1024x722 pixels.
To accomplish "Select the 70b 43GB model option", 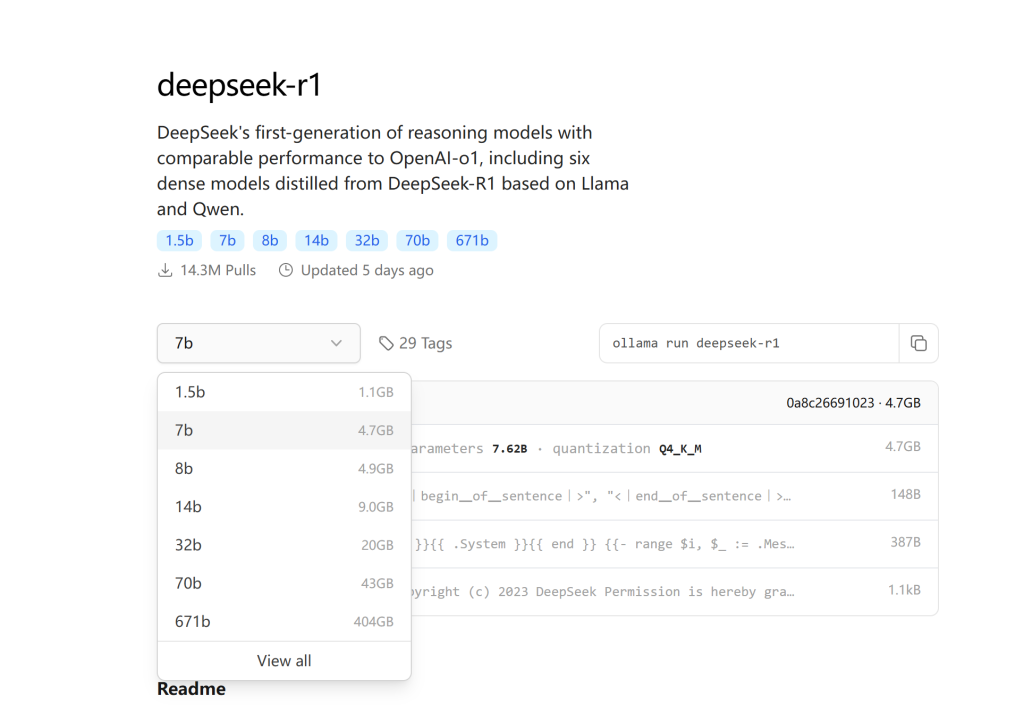I will 284,583.
